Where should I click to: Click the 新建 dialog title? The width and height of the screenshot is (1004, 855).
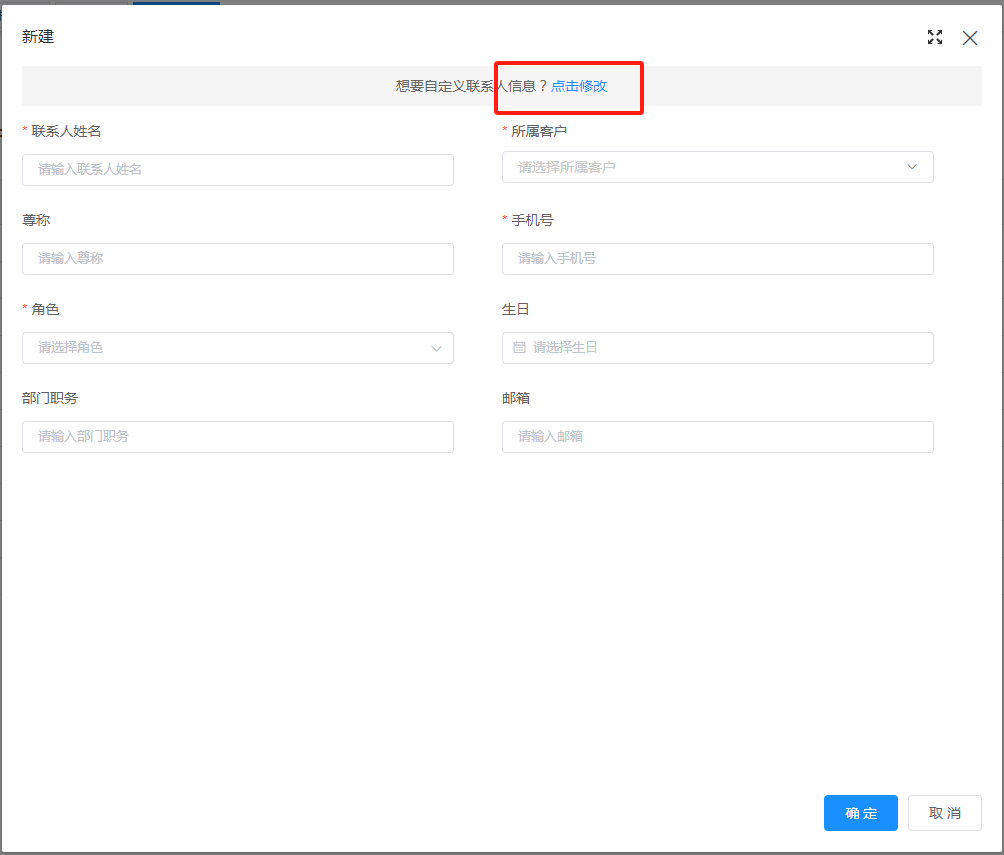[38, 37]
